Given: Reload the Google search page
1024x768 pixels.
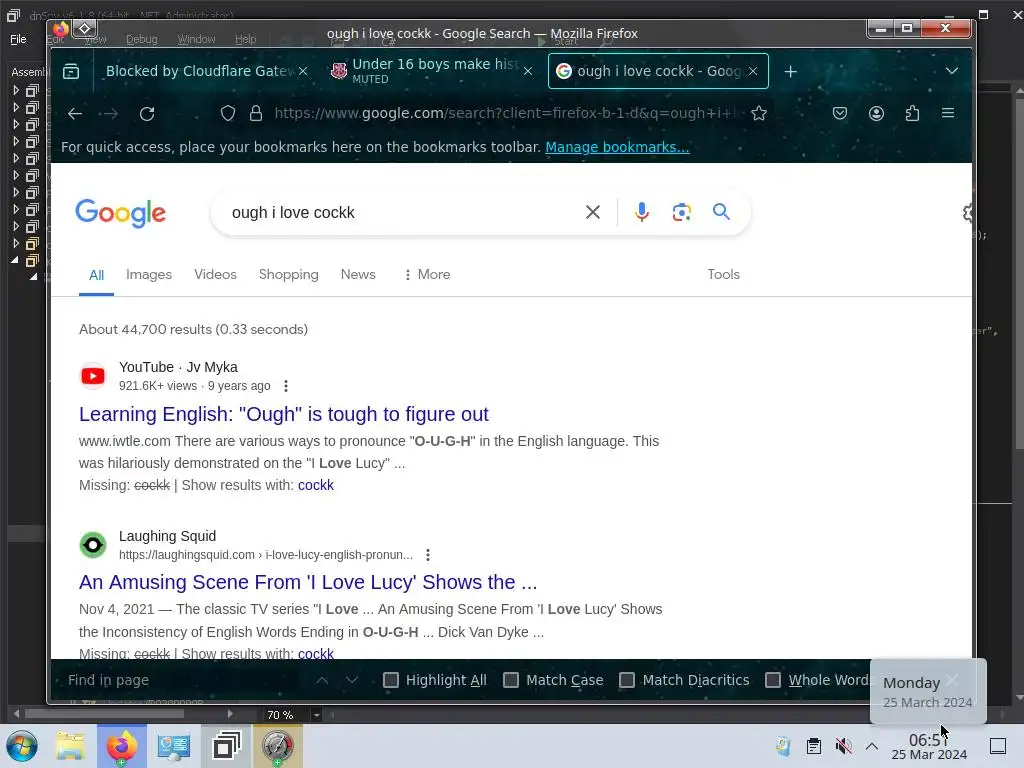Looking at the screenshot, I should click(x=147, y=114).
